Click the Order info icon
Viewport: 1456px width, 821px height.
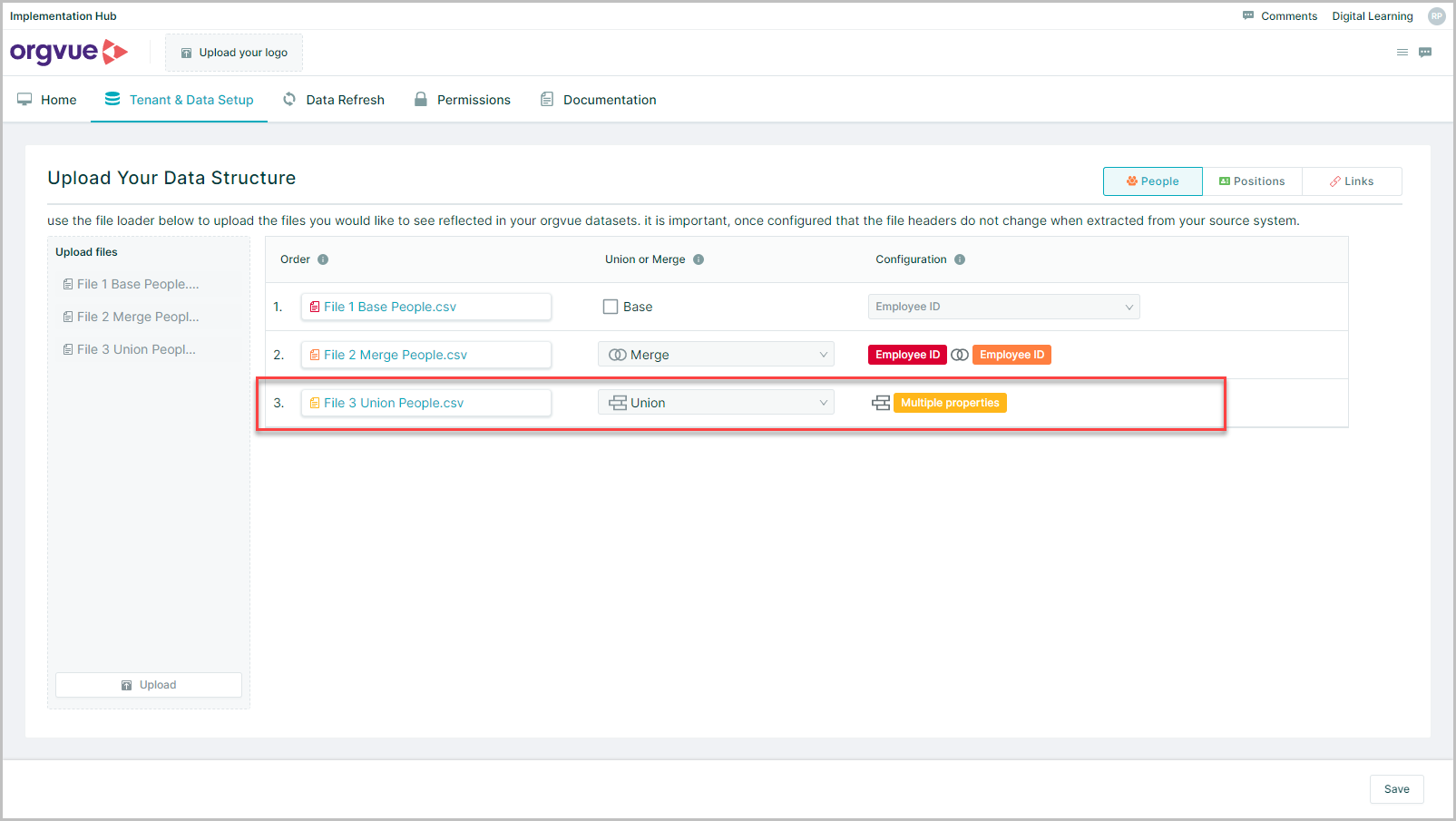pyautogui.click(x=323, y=259)
